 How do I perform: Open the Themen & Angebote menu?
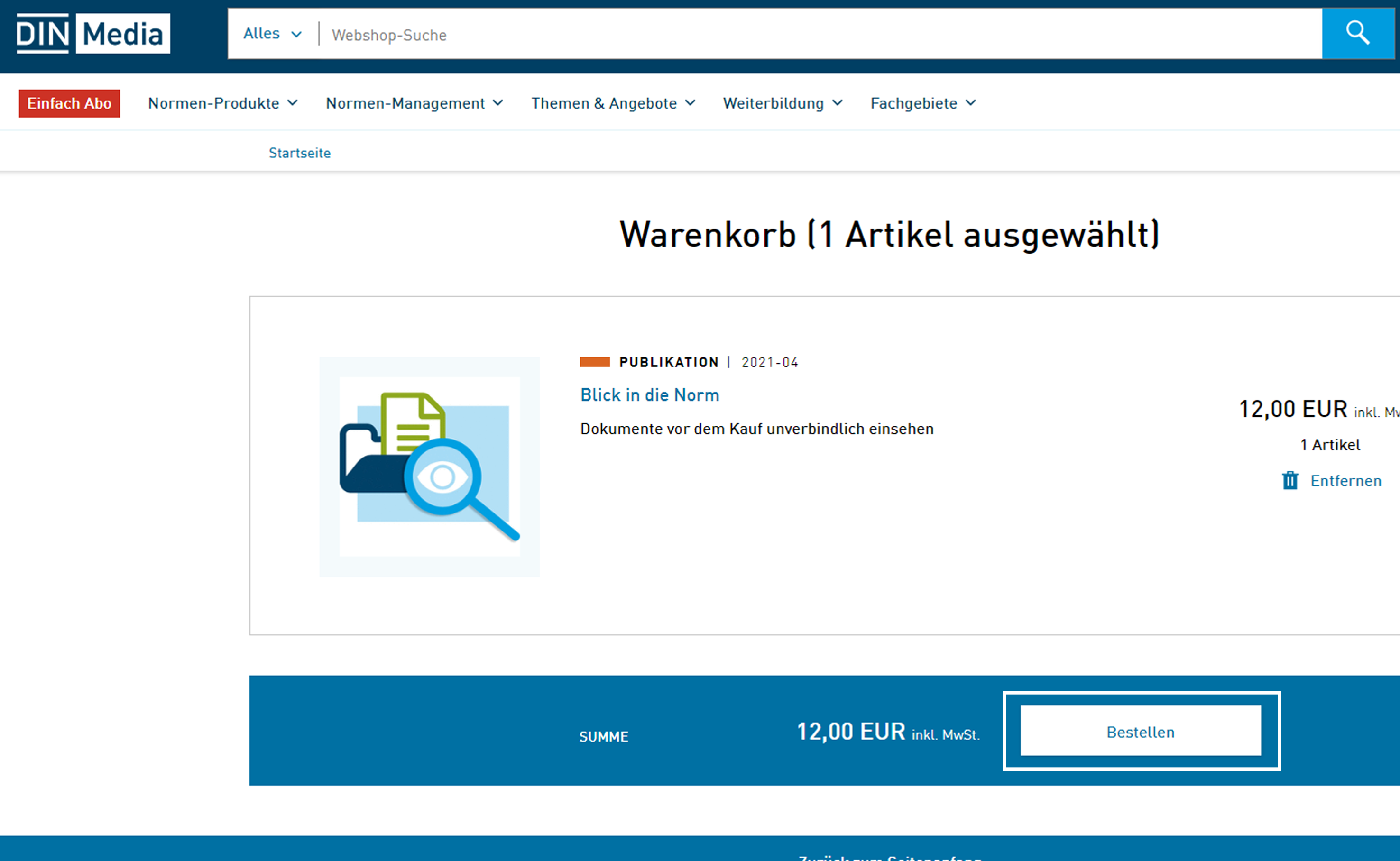(613, 103)
